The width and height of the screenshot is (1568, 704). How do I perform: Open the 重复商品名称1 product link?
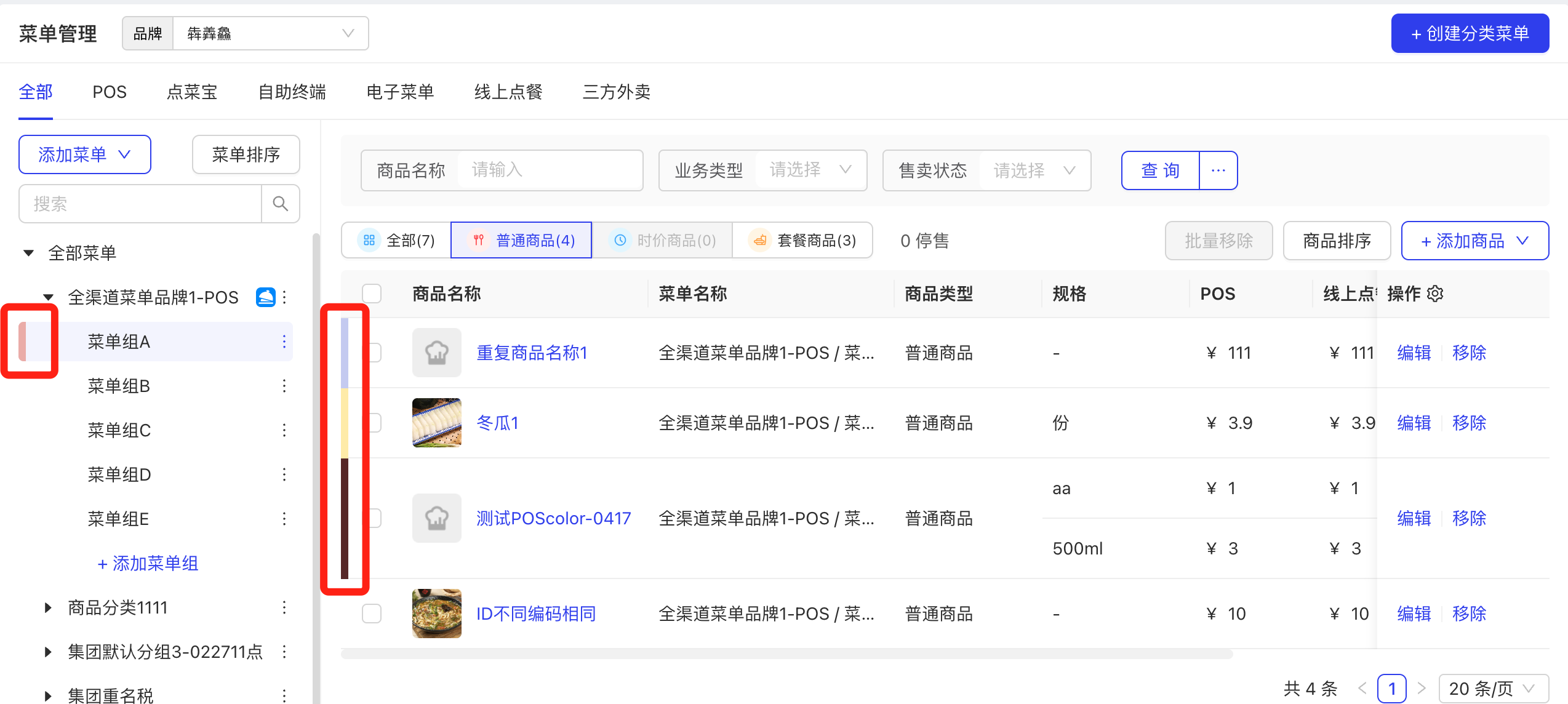[532, 353]
